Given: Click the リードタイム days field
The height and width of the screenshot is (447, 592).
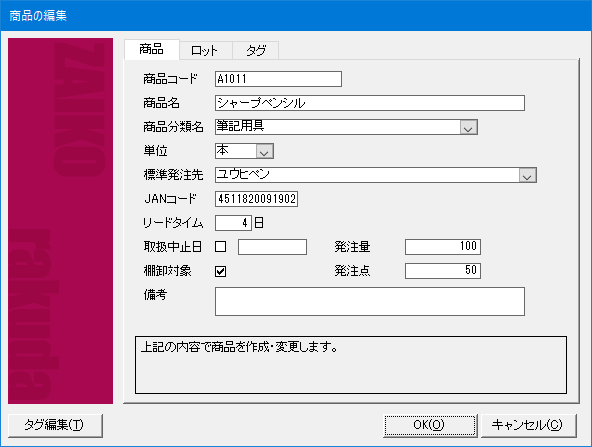Looking at the screenshot, I should click(233, 223).
